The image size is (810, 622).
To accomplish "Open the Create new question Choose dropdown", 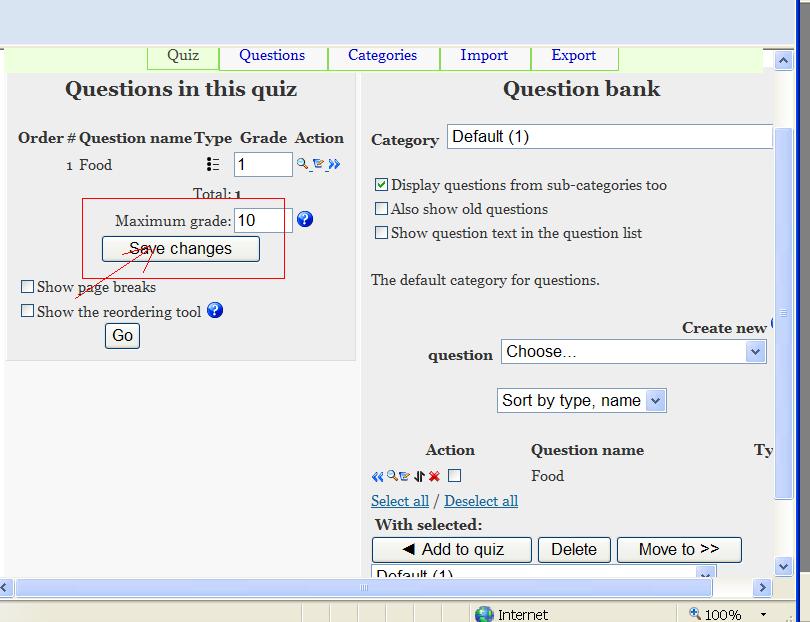I will [633, 352].
